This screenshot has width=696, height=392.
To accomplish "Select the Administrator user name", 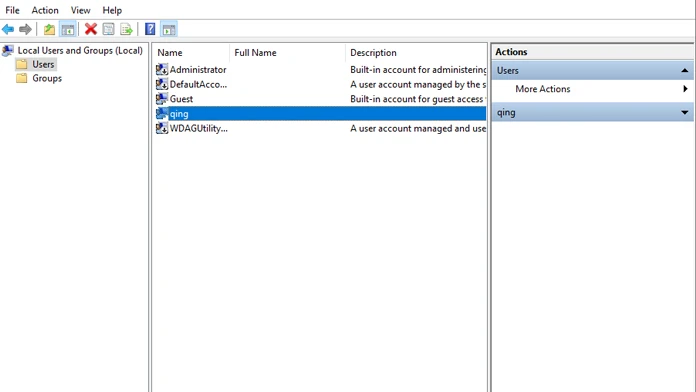I will (198, 70).
